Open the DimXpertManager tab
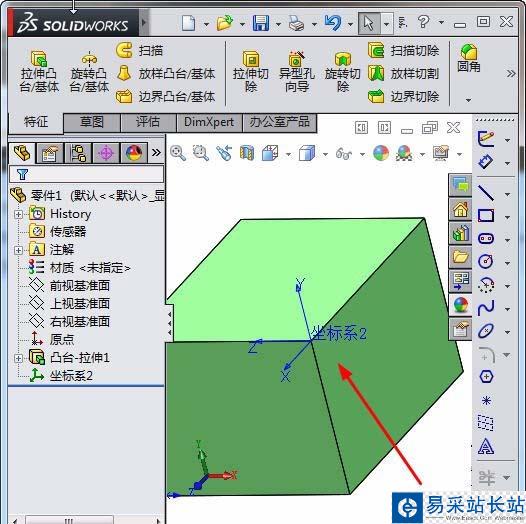The width and height of the screenshot is (526, 524). click(106, 153)
